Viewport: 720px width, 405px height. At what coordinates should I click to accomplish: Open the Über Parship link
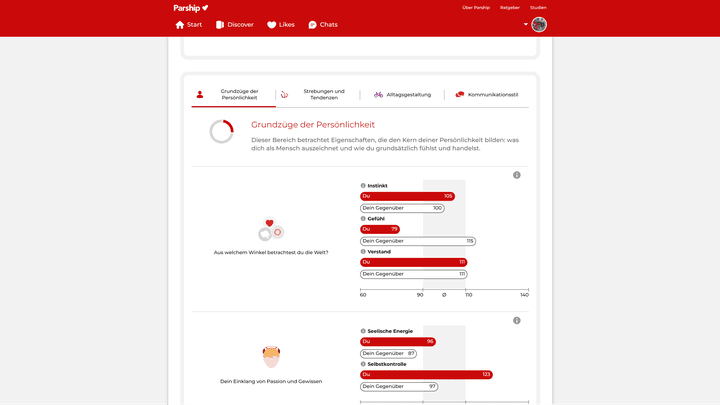coord(476,7)
